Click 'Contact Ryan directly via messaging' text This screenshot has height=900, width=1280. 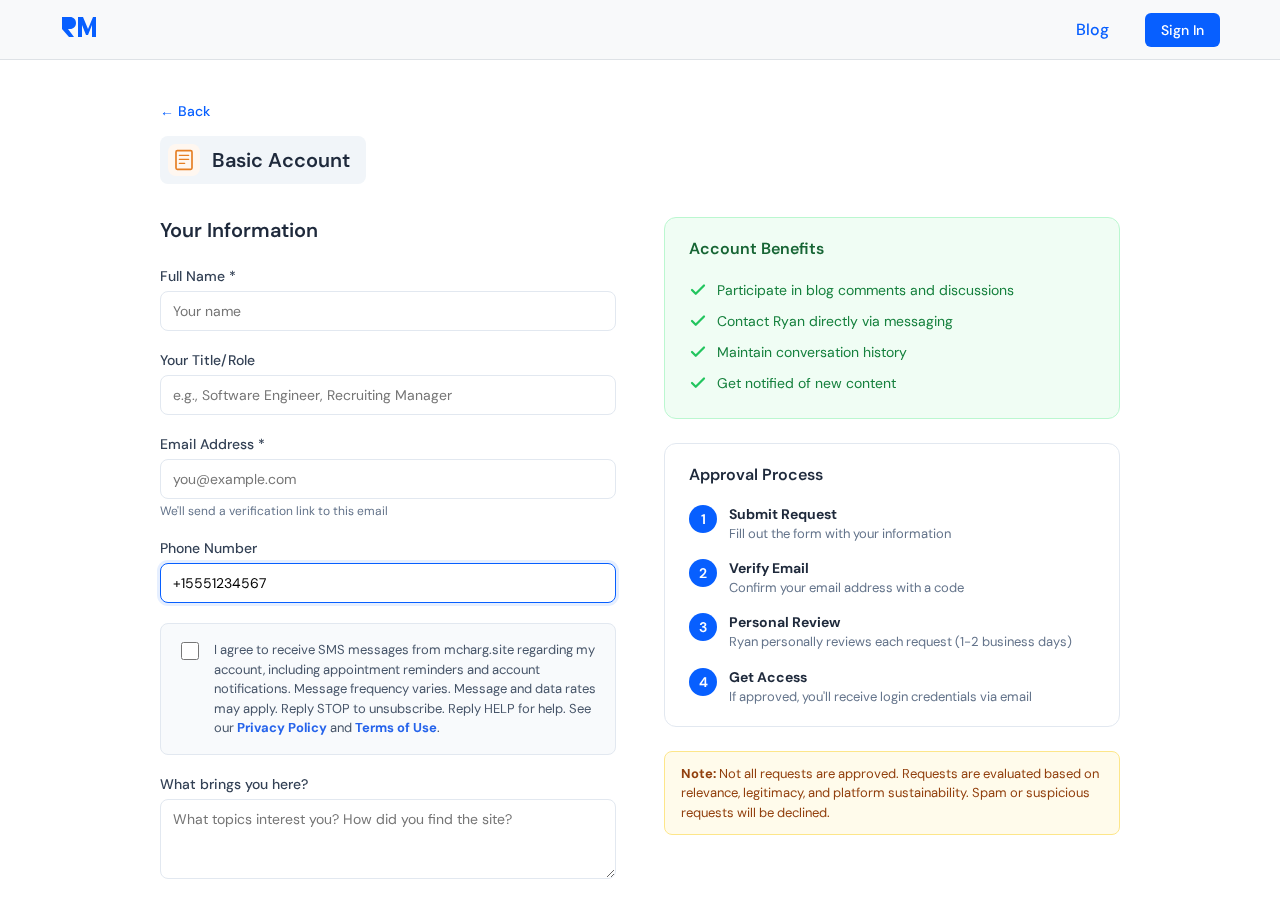[835, 321]
